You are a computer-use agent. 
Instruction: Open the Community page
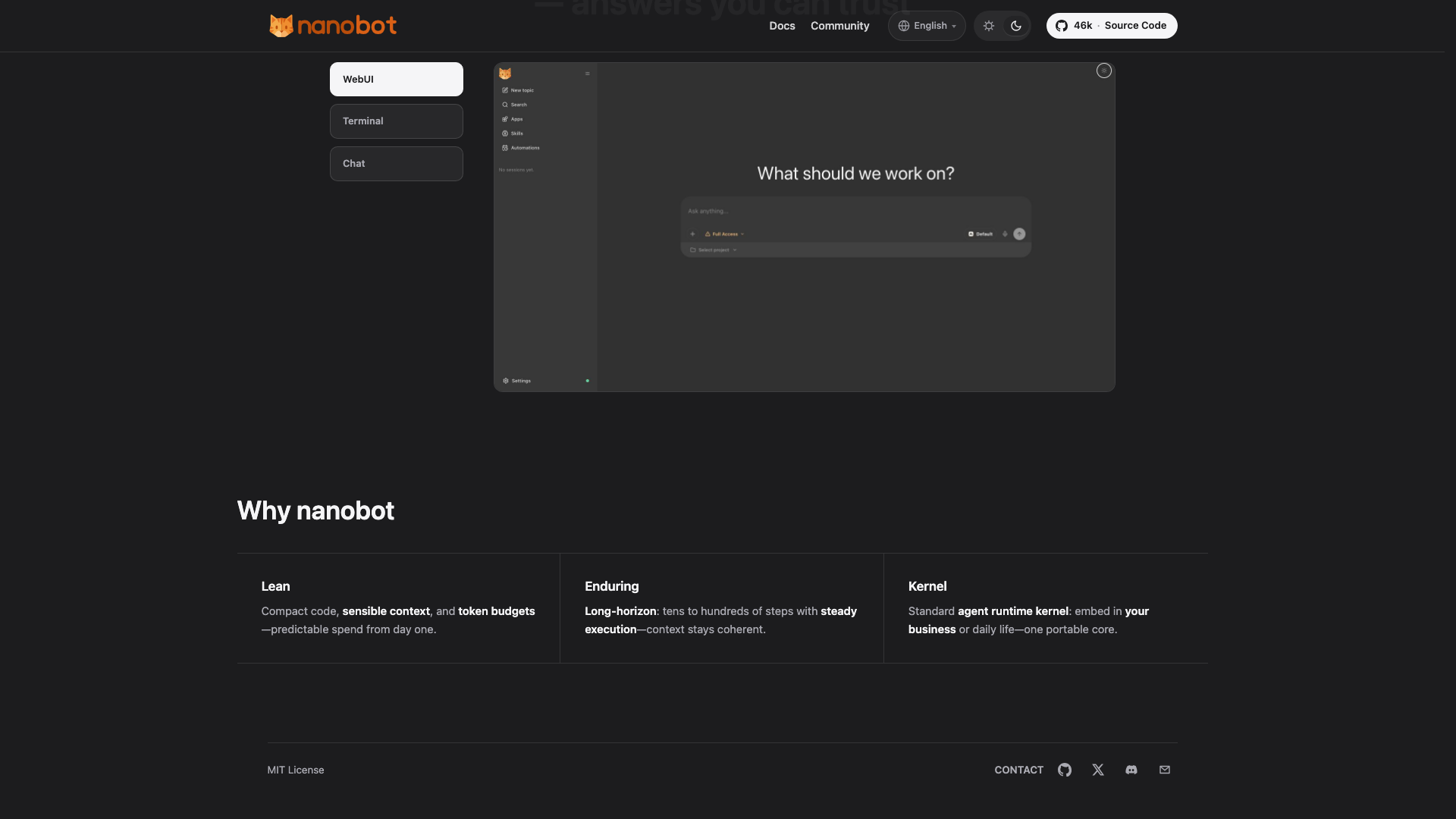click(839, 26)
